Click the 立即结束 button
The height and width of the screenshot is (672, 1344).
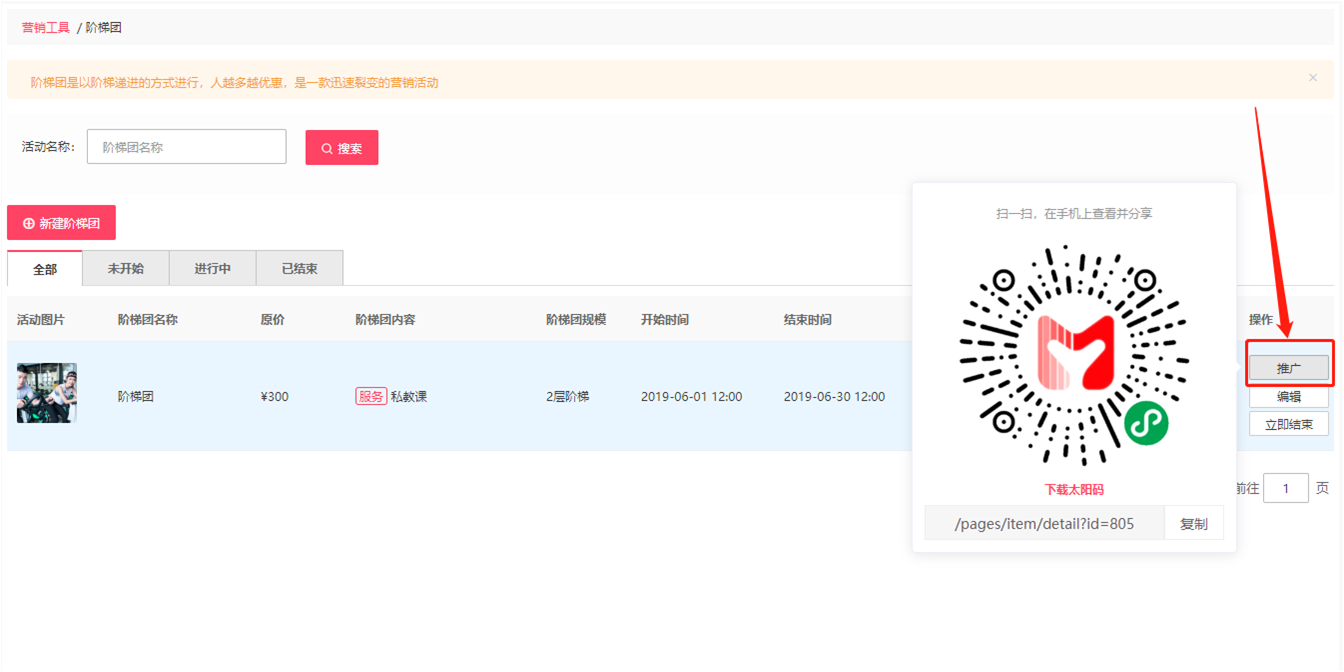click(x=1289, y=424)
